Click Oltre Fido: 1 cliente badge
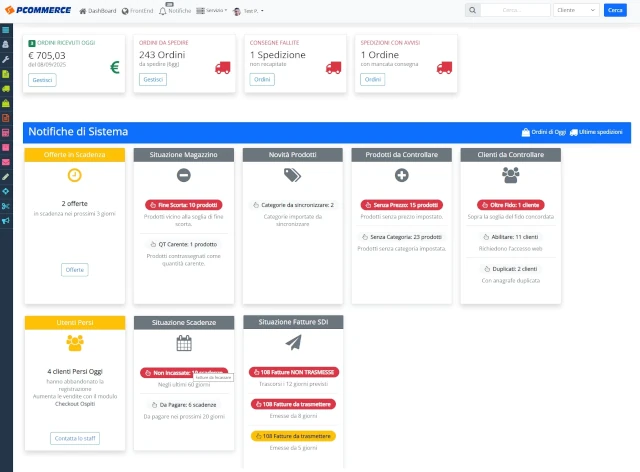The height and width of the screenshot is (472, 640). (x=511, y=205)
